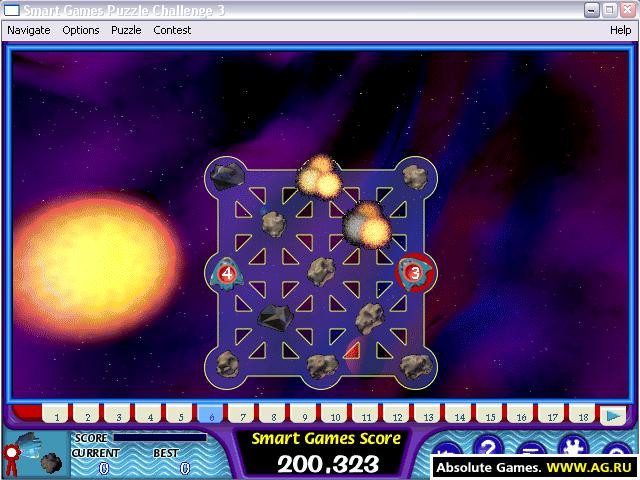The width and height of the screenshot is (640, 480).
Task: Go to puzzle level 18
Action: [x=584, y=416]
